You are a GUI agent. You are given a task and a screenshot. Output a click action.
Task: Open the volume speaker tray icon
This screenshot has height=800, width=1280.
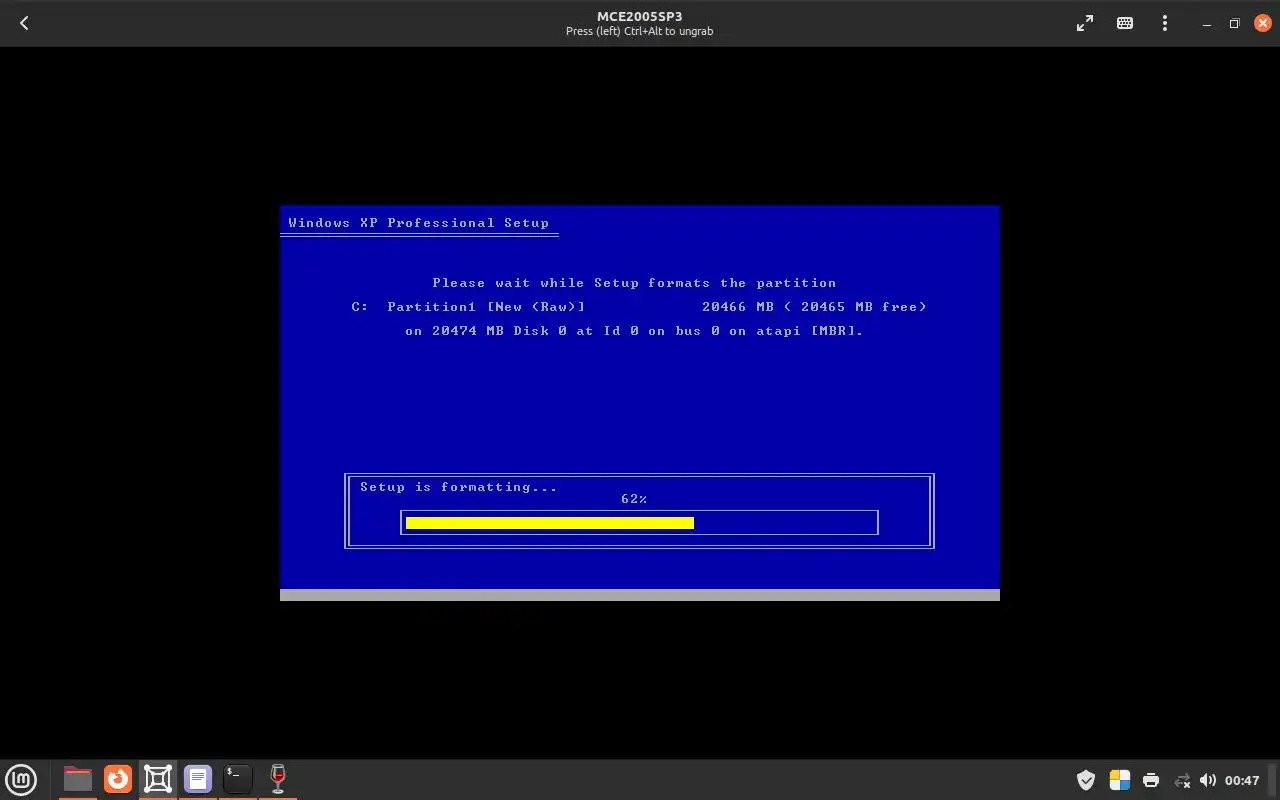1208,780
